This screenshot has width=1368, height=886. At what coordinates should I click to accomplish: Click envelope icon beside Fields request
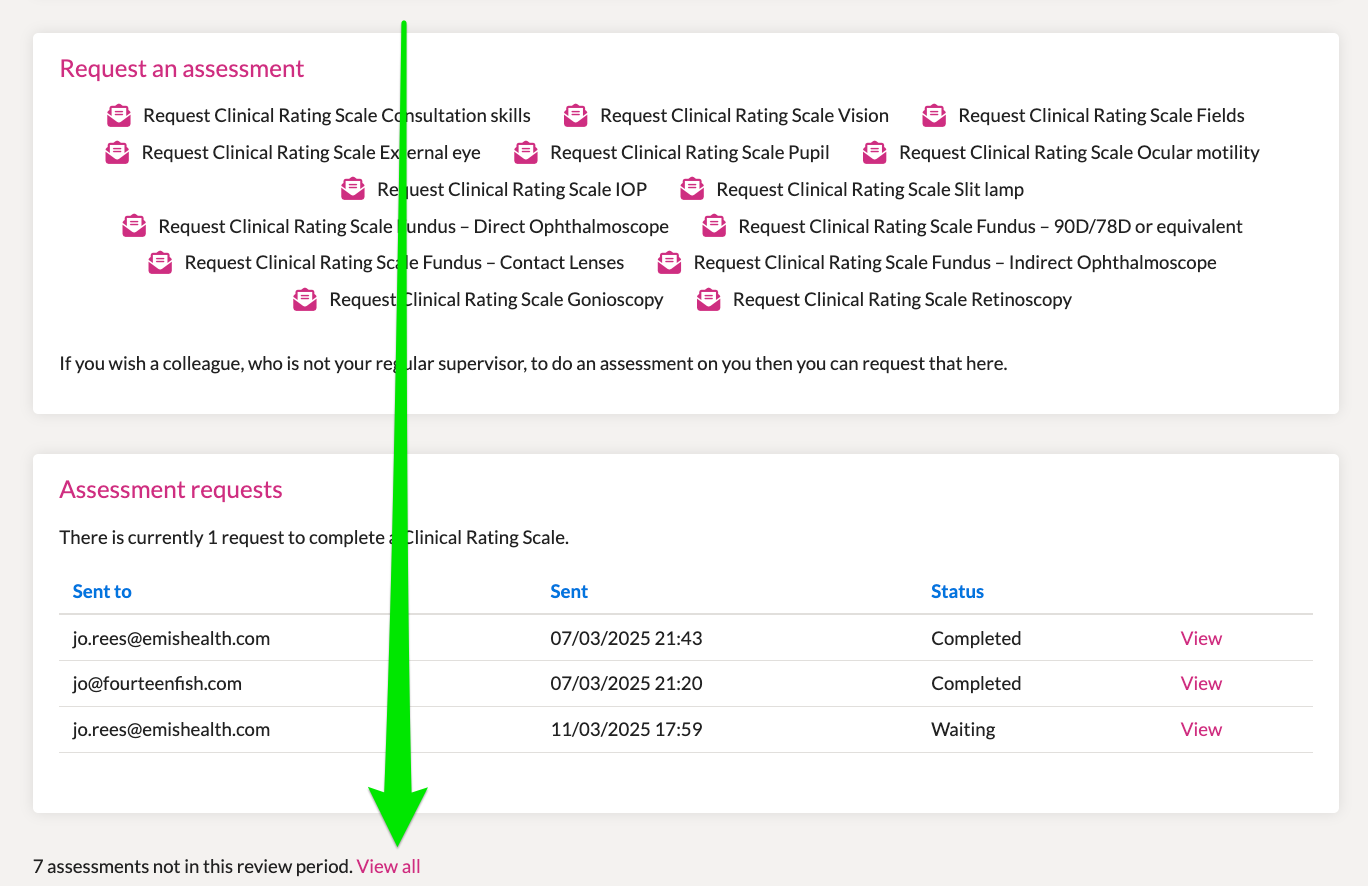coord(934,116)
